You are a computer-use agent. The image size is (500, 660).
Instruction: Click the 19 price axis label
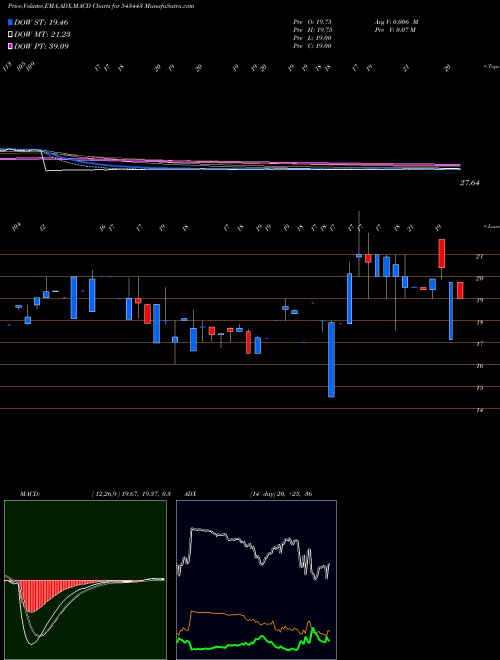coord(479,301)
